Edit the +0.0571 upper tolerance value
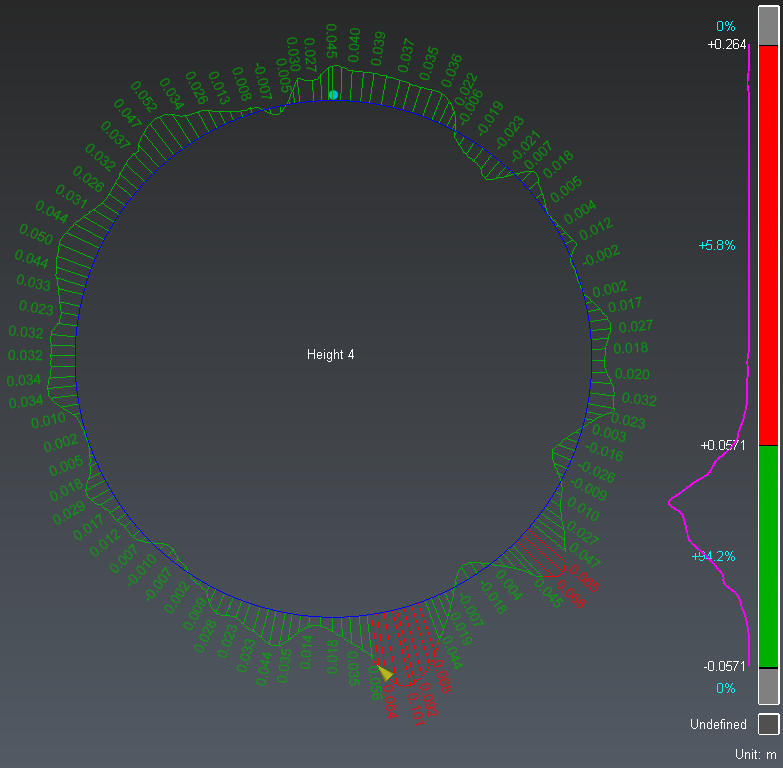Viewport: 783px width, 768px height. [726, 445]
